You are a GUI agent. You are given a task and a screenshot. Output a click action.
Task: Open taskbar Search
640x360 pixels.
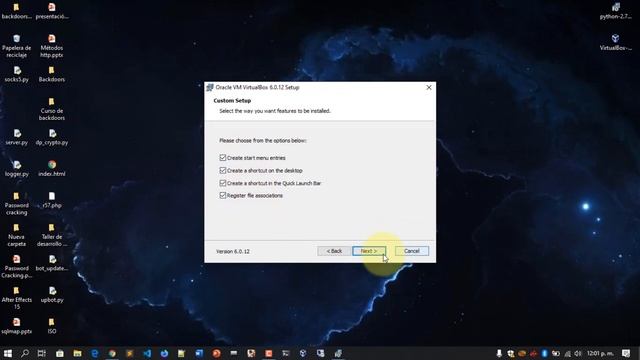[x=25, y=353]
